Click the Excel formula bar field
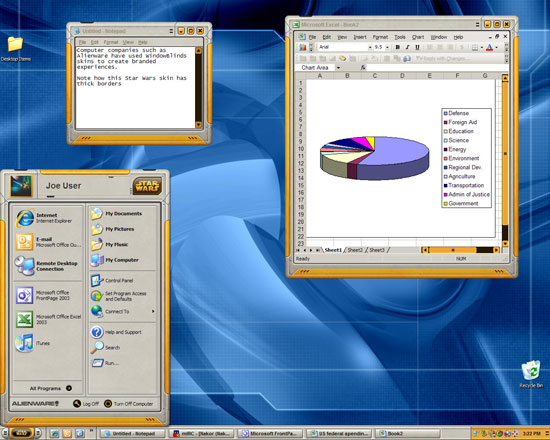Viewport: 550px width, 440px height. [437, 67]
